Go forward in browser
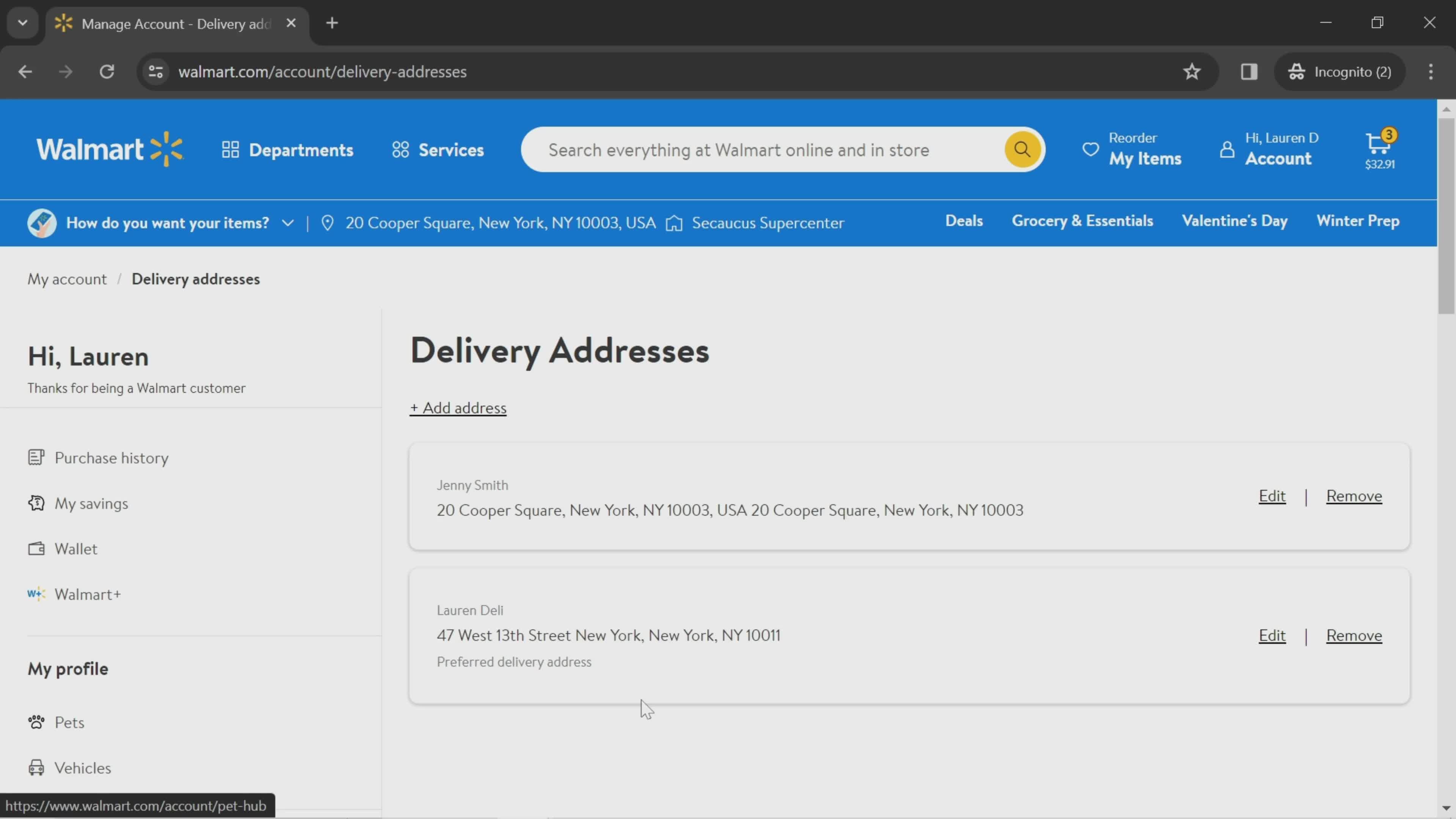Screen dimensions: 1456x819 pyautogui.click(x=66, y=72)
